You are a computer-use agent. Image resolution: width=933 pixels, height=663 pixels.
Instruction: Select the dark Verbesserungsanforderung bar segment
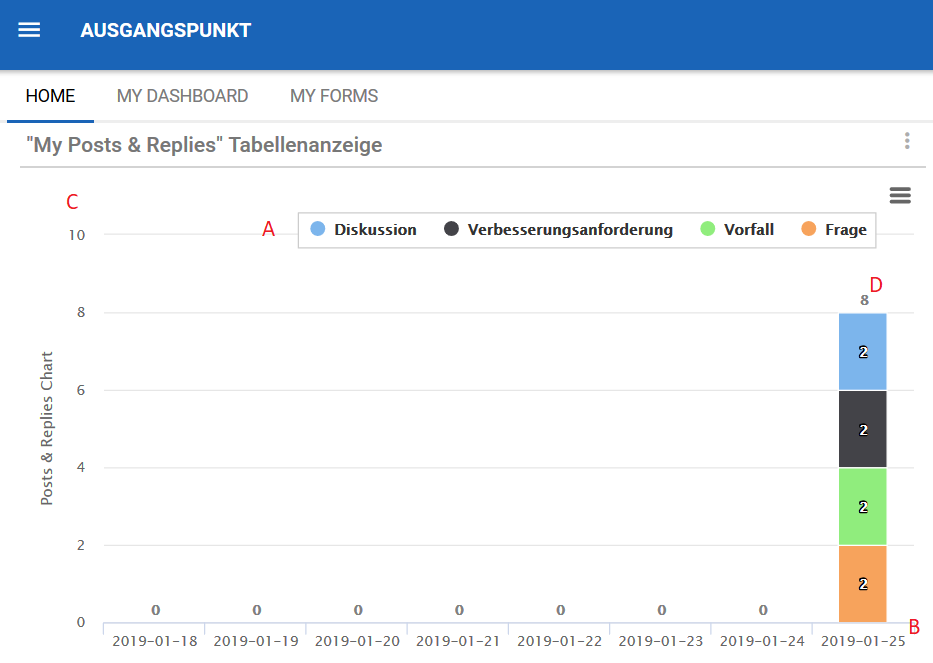tap(863, 429)
